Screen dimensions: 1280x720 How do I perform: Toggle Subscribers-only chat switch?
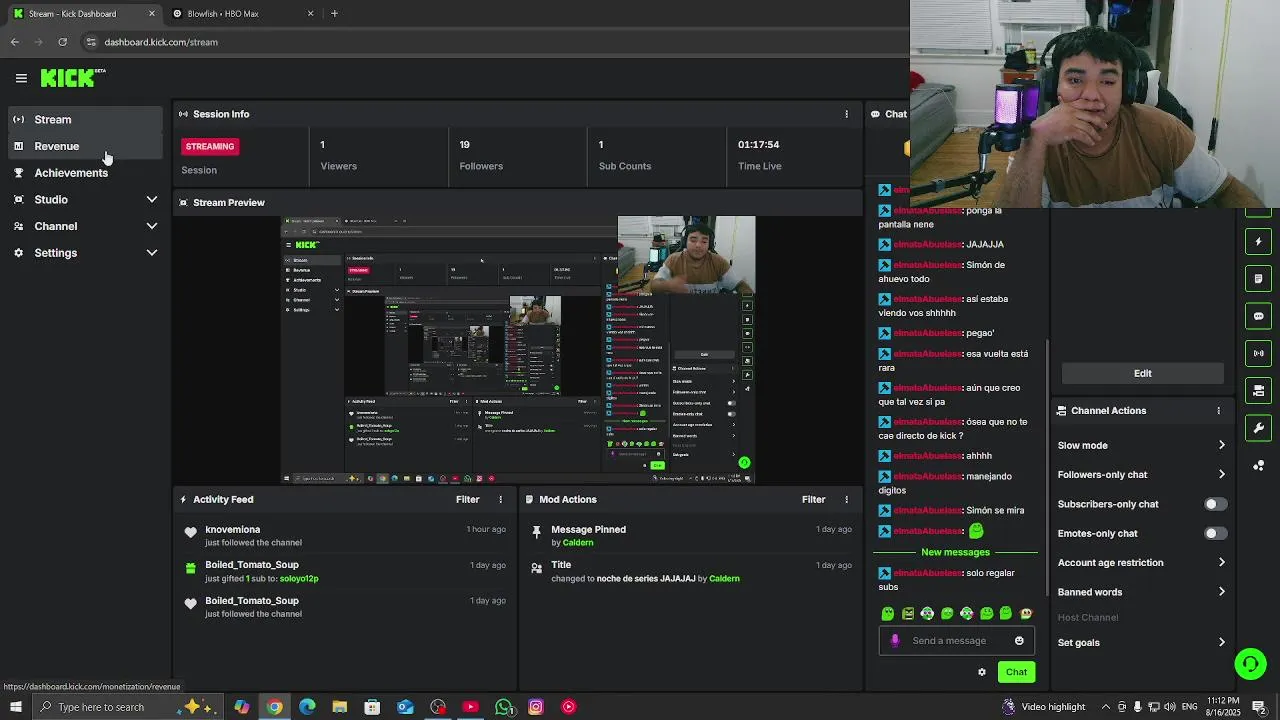point(1215,504)
